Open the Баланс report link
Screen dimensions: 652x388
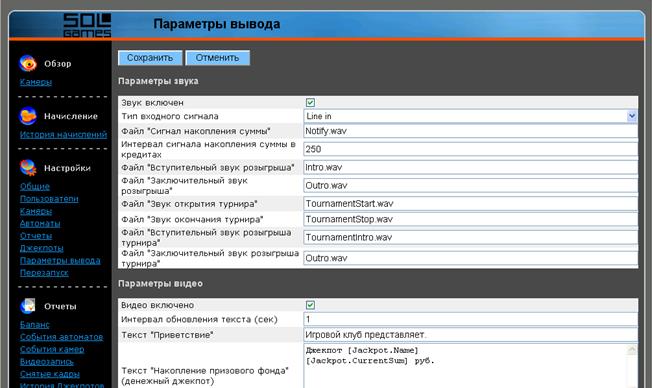pos(35,324)
